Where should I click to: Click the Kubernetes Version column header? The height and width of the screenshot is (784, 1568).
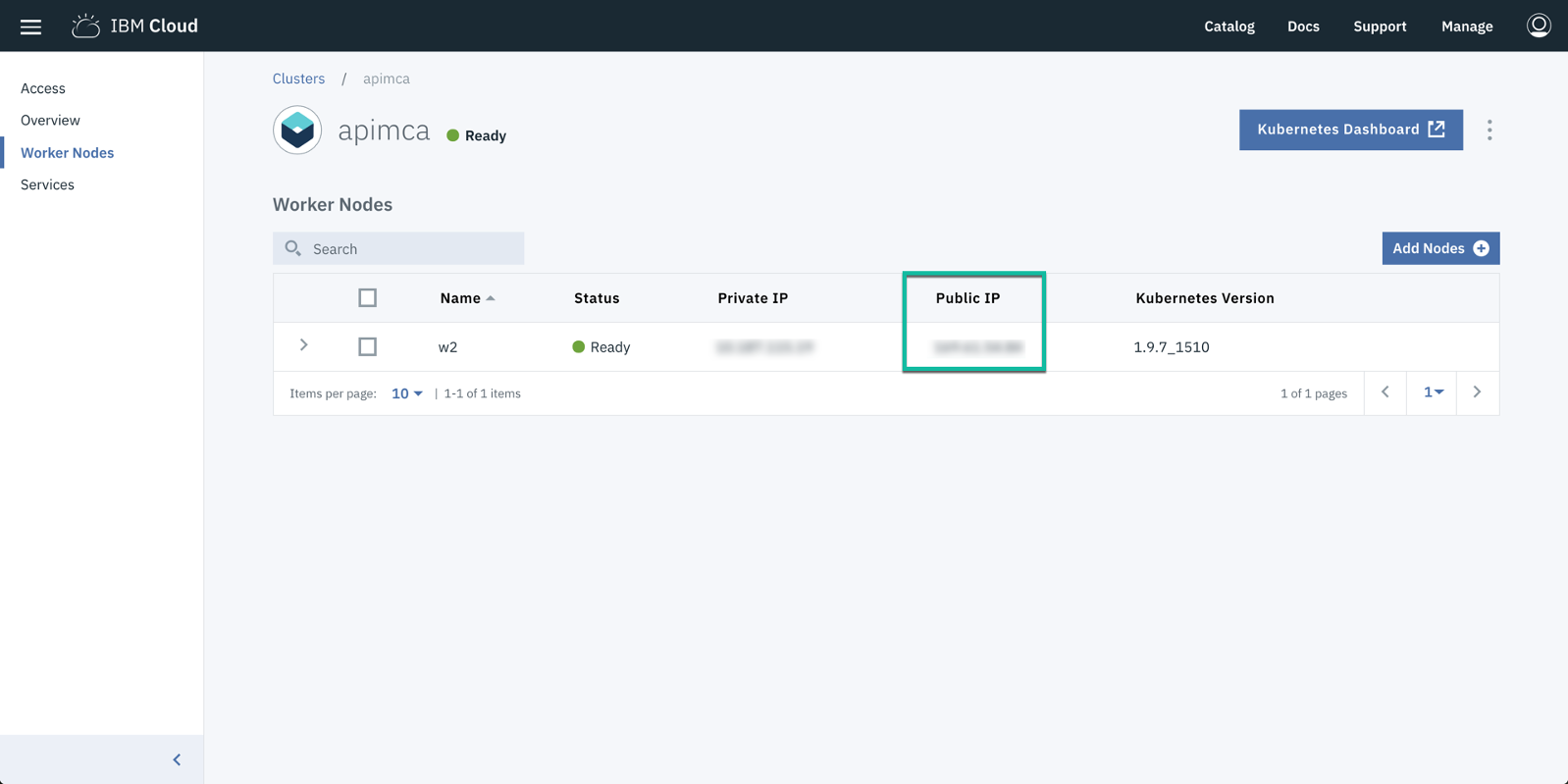click(x=1205, y=298)
